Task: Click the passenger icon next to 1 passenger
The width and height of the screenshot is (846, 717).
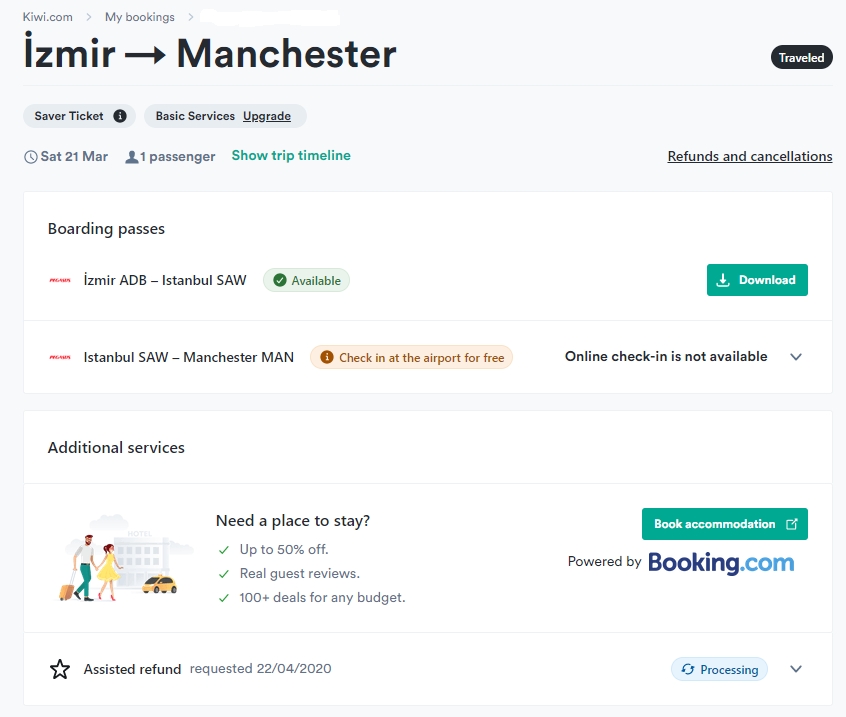Action: coord(131,156)
